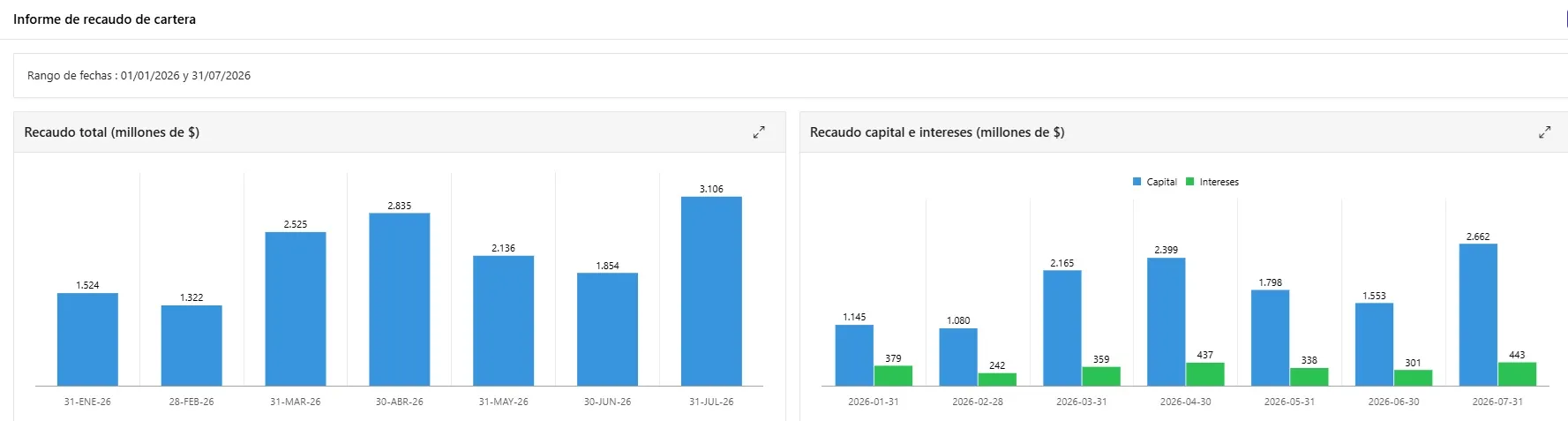Click the 31-JUL-26 axis label
The width and height of the screenshot is (1568, 421).
(711, 402)
